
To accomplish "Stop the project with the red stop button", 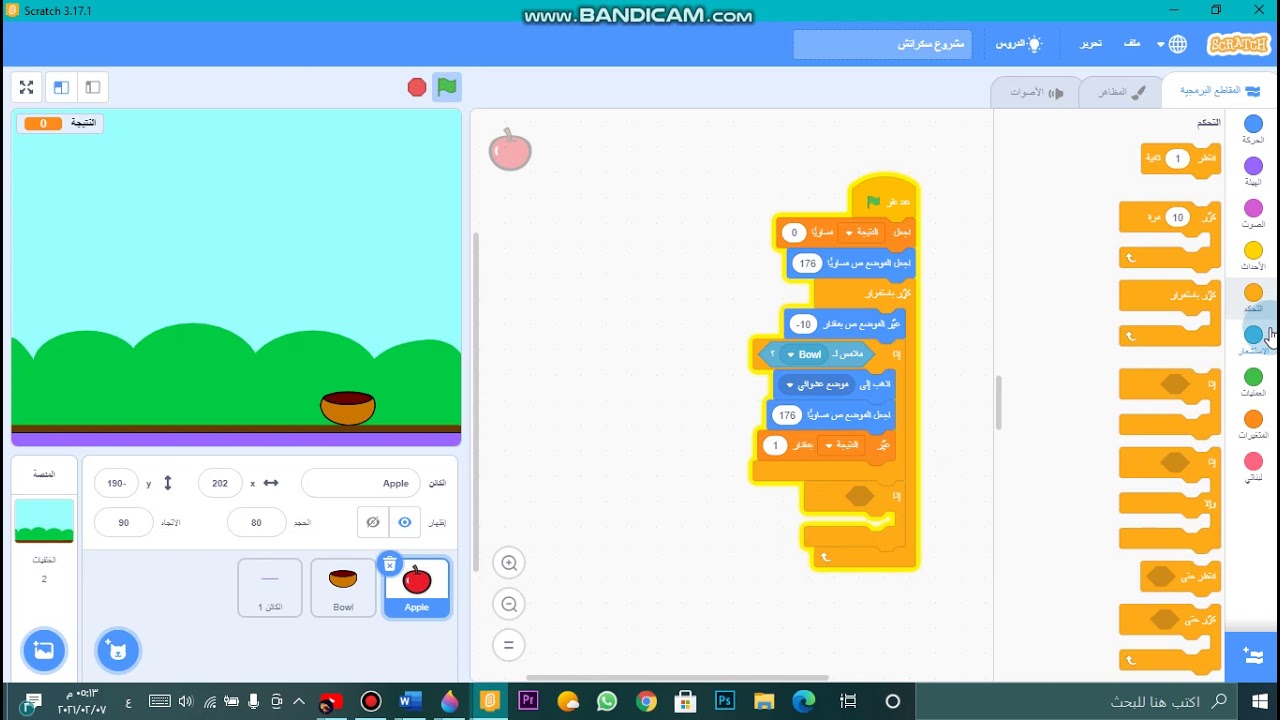I will pyautogui.click(x=417, y=88).
